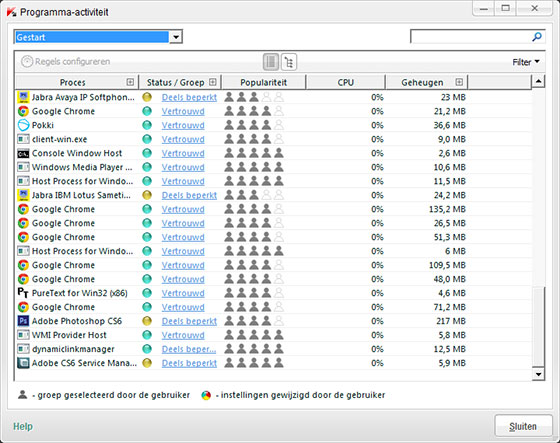Click green status ball for PureText
560x443 pixels.
coord(147,293)
